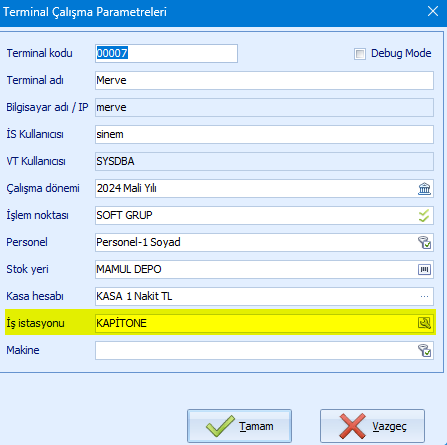Click the Terminal kodu label
The image size is (447, 445).
tap(39, 53)
